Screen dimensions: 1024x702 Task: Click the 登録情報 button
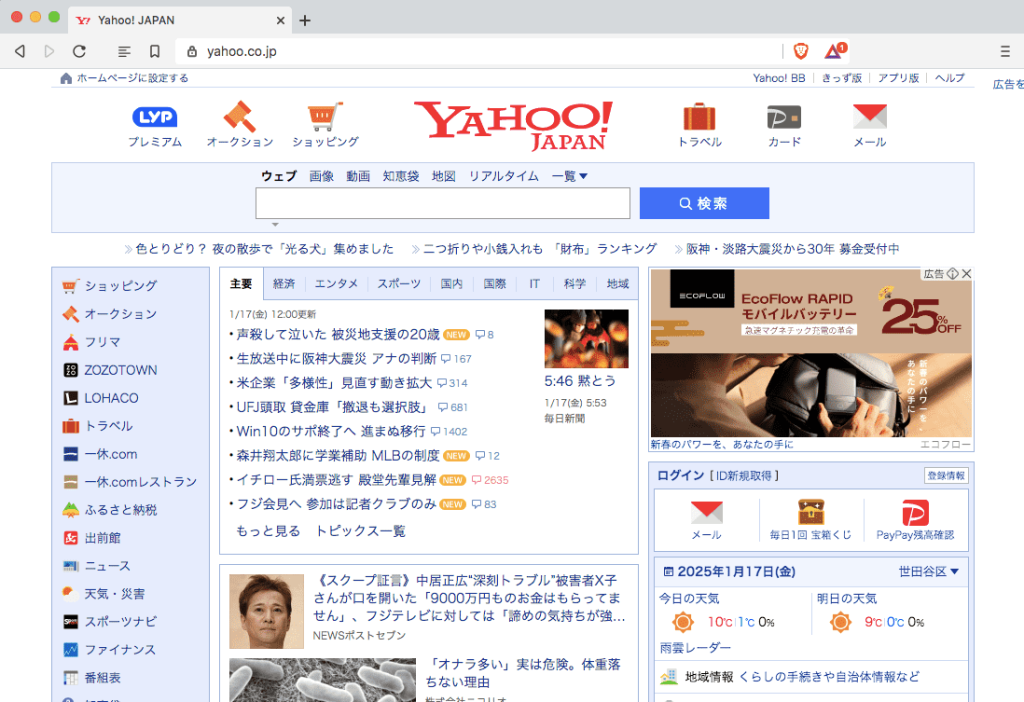(x=946, y=475)
